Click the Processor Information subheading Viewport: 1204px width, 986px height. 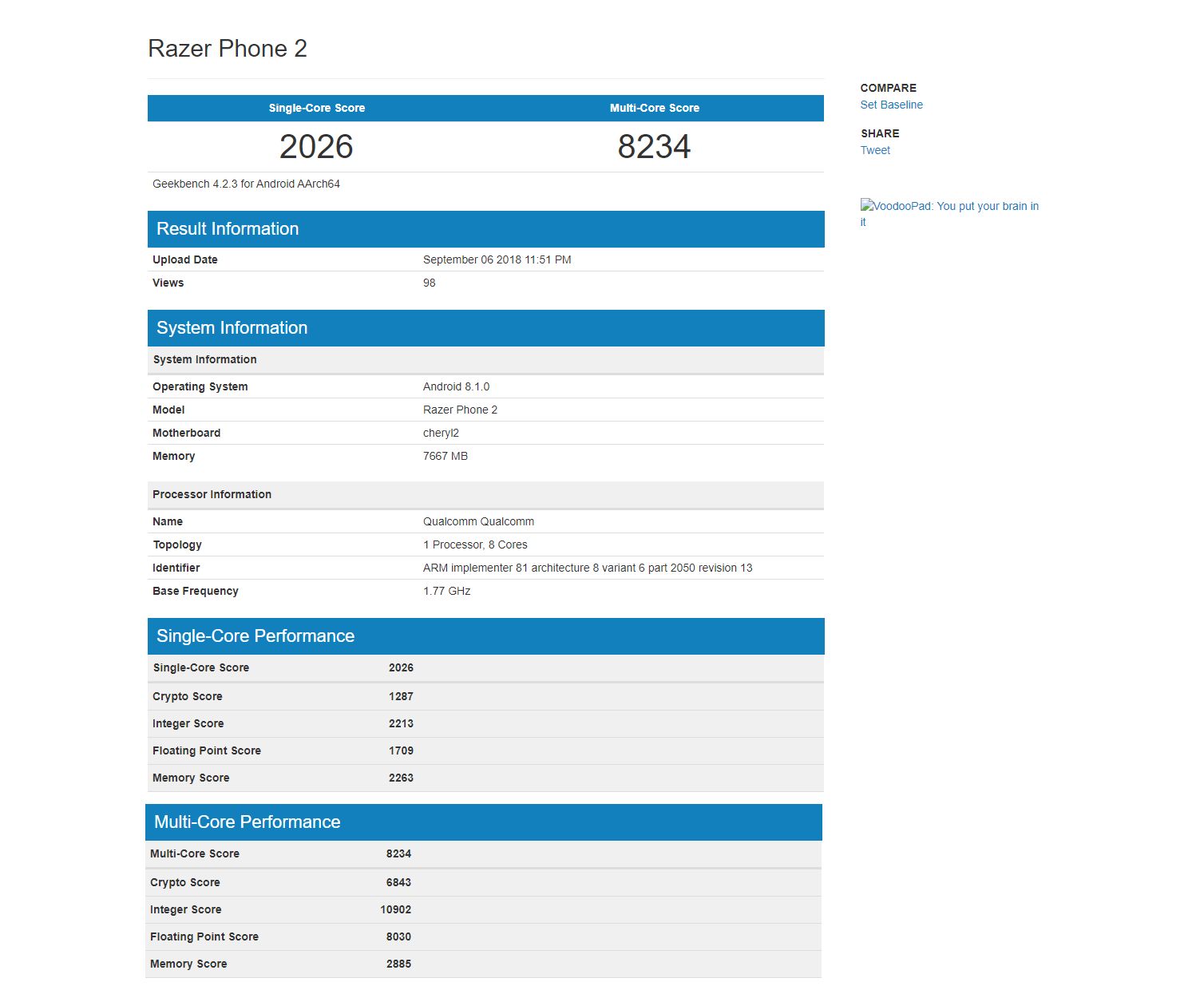click(212, 494)
